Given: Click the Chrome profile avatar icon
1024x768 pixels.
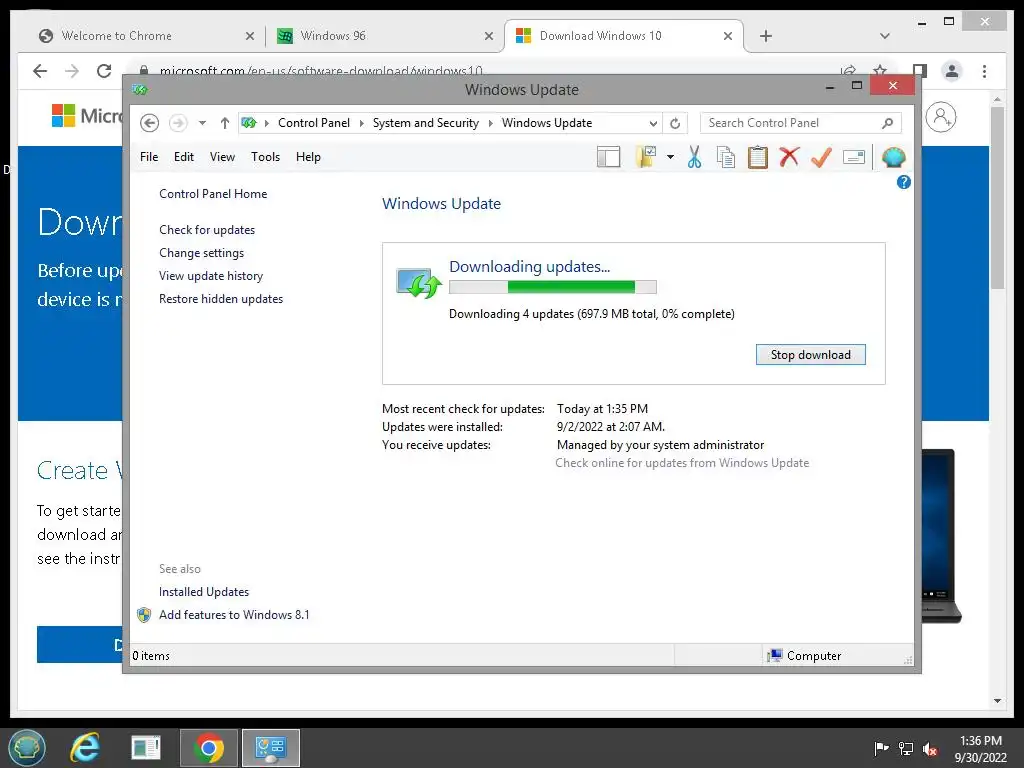Looking at the screenshot, I should click(x=952, y=71).
